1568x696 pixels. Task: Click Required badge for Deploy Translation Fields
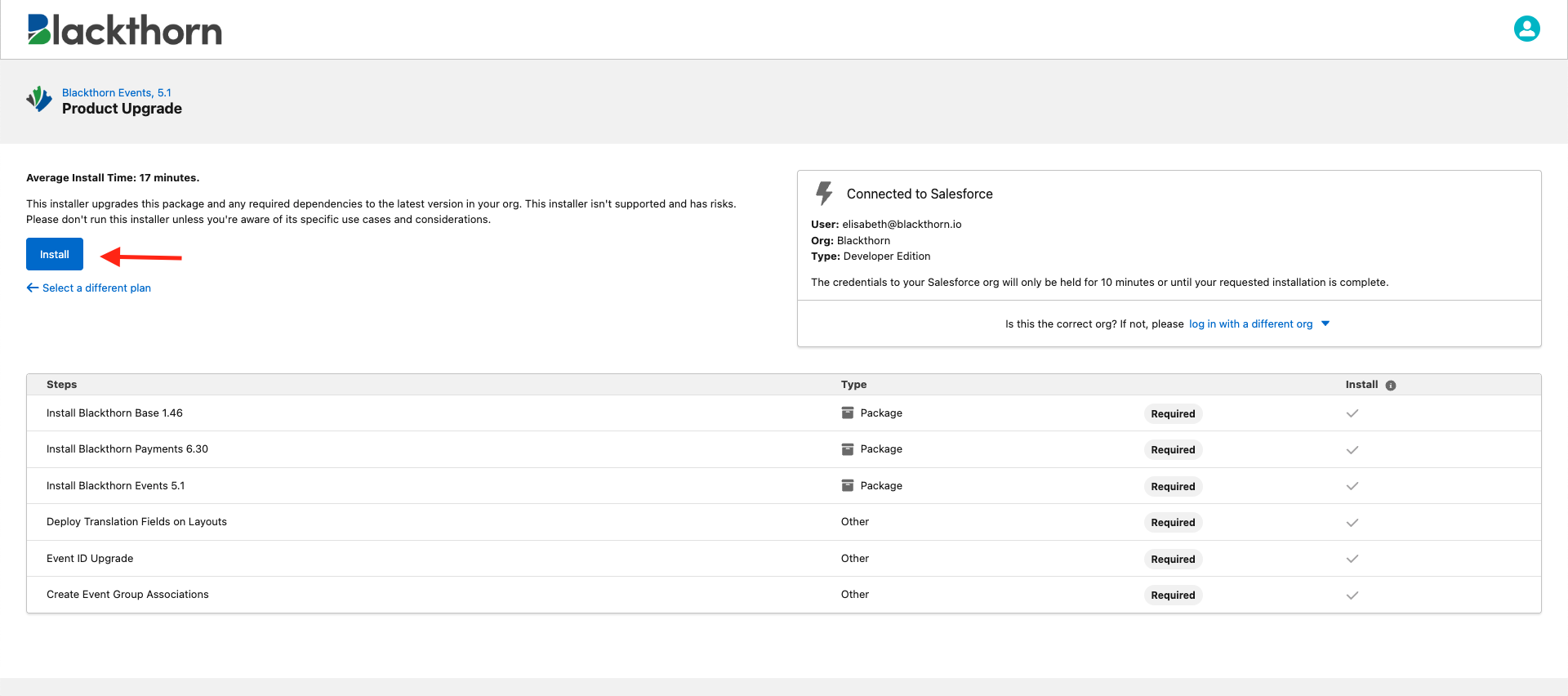pos(1173,523)
